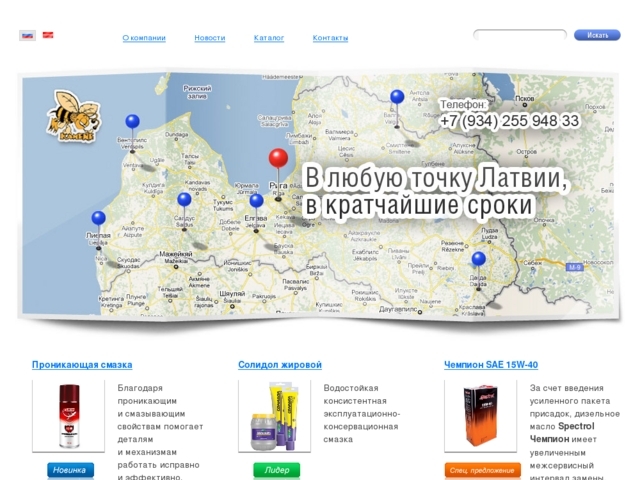Image resolution: width=640 pixels, height=480 pixels.
Task: Open the Контакты page link
Action: (331, 38)
